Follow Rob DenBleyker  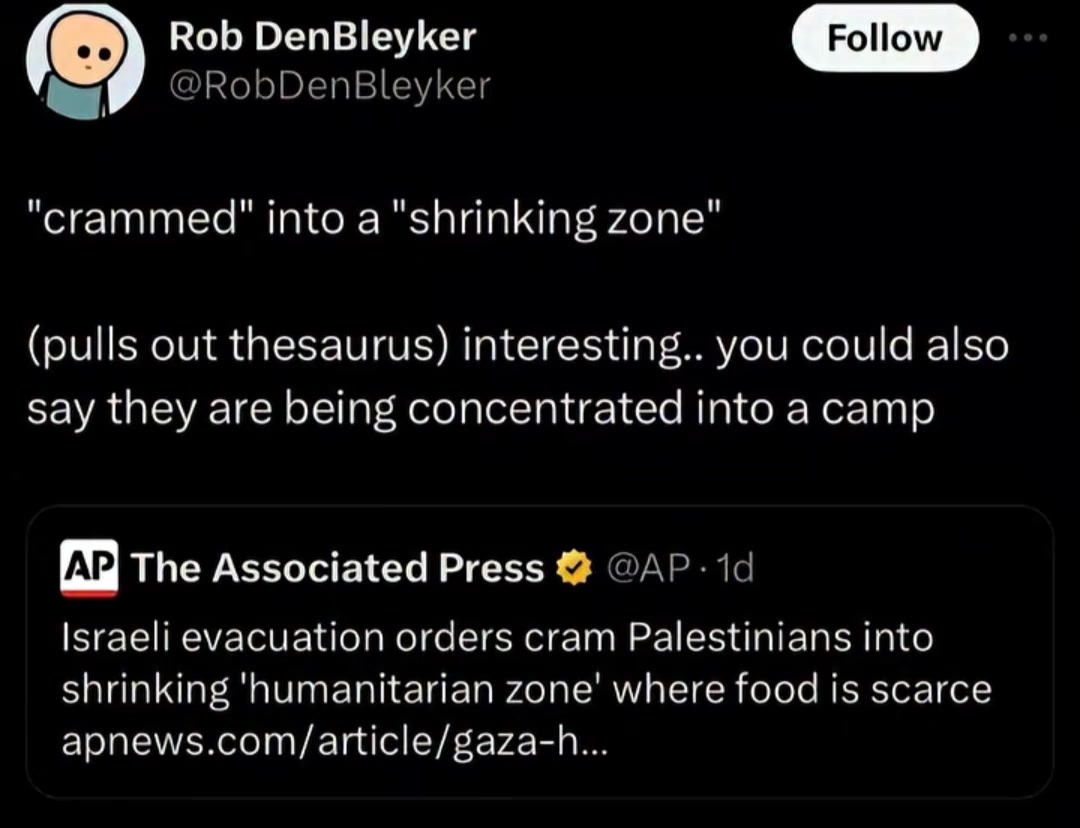pos(885,38)
